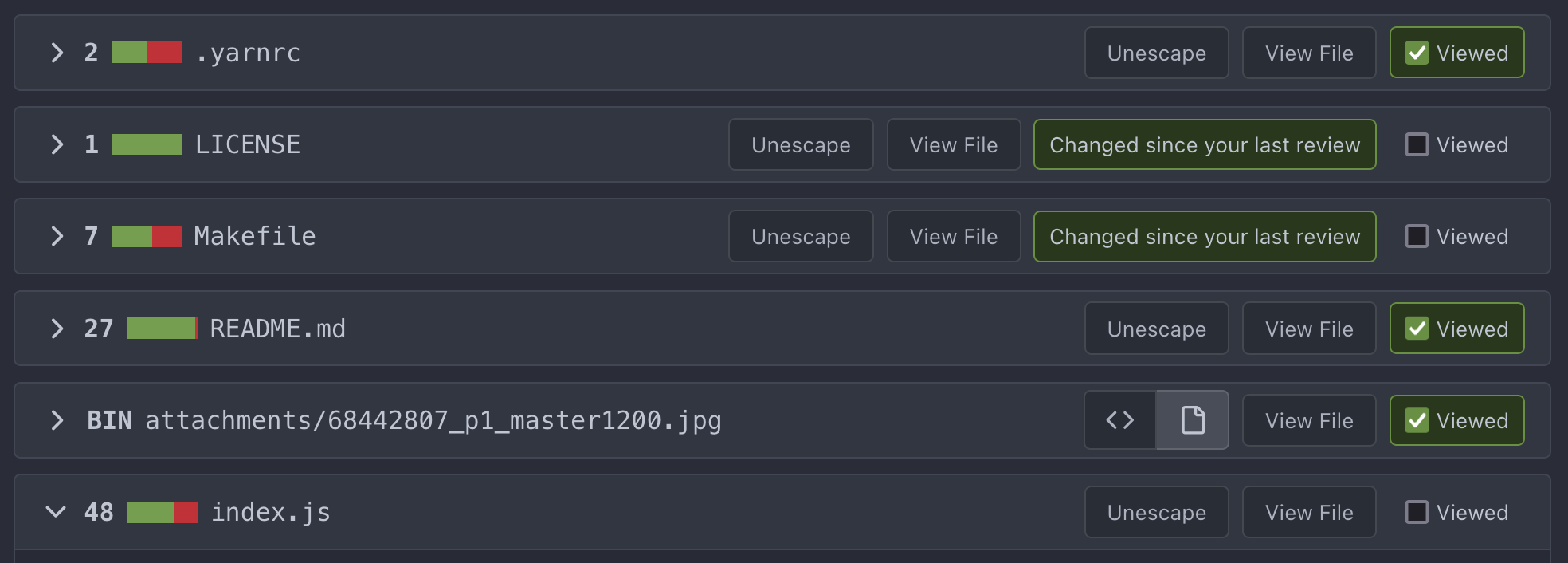1568x563 pixels.
Task: Click LICENSE's Changed since your last review label
Action: pos(1205,144)
